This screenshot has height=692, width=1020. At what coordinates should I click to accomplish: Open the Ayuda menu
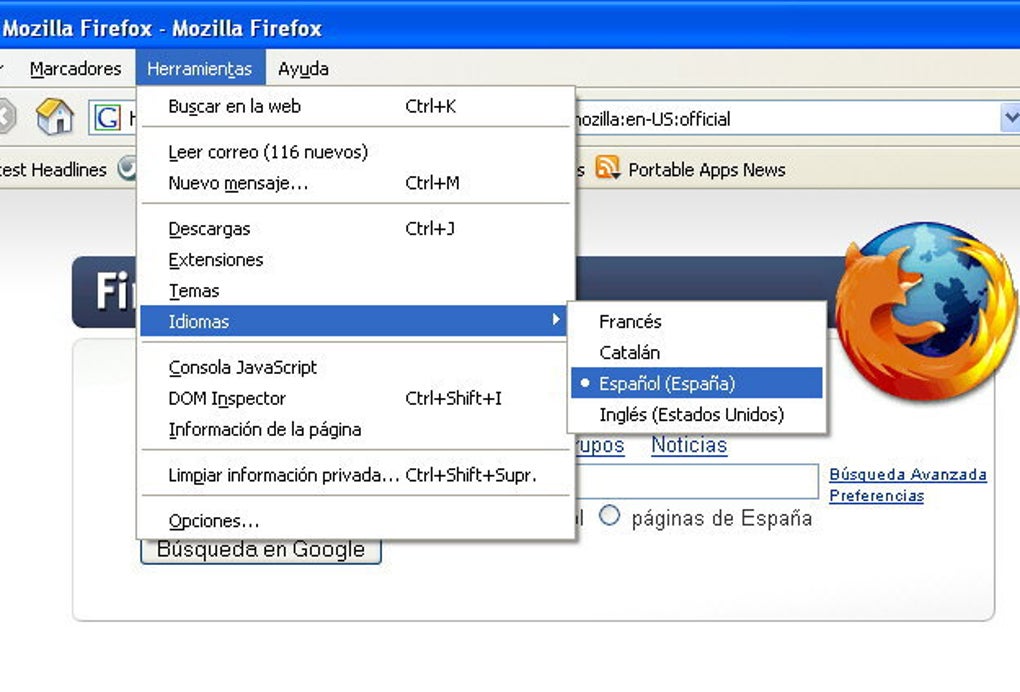tap(303, 68)
